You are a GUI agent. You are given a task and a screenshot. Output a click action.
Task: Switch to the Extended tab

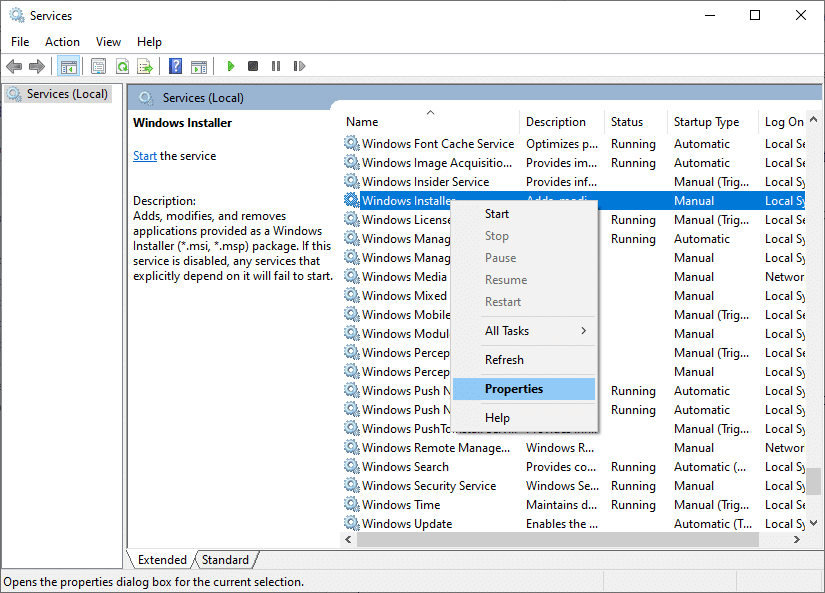coord(162,560)
